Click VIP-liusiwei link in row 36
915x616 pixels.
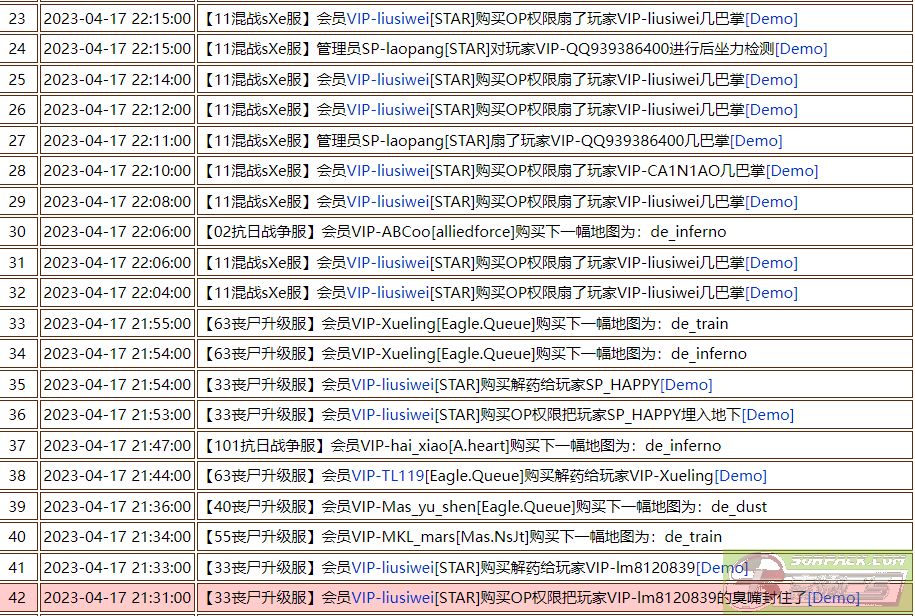point(393,415)
